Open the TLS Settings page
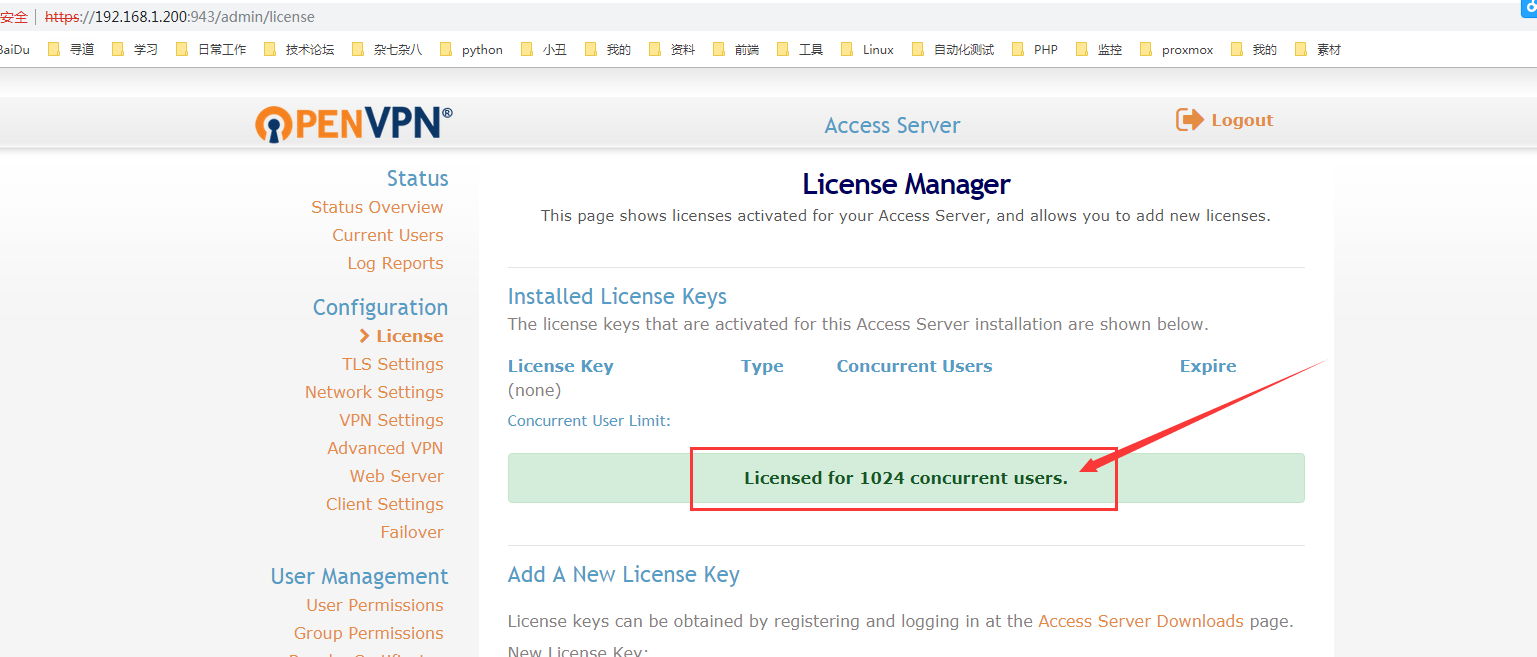The image size is (1537, 657). [393, 364]
